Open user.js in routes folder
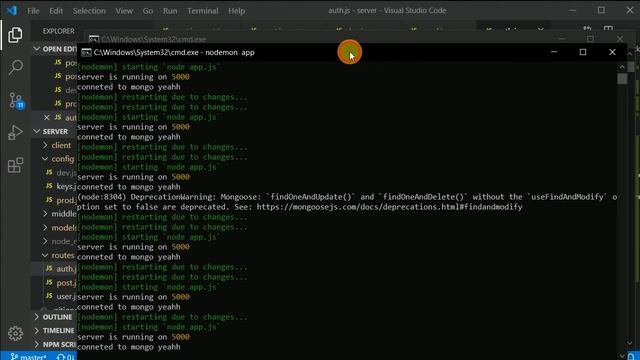The width and height of the screenshot is (640, 360). [x=60, y=296]
